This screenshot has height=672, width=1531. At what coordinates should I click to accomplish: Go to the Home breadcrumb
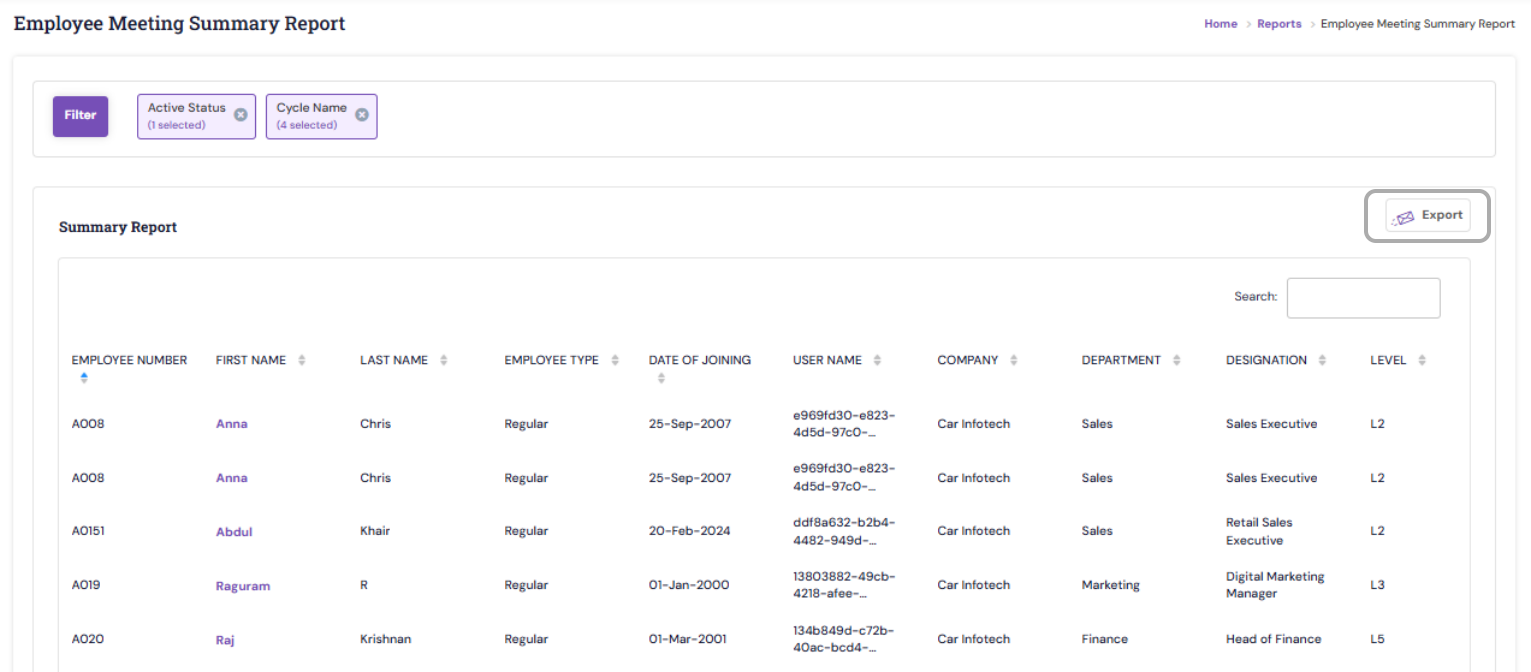[x=1220, y=24]
